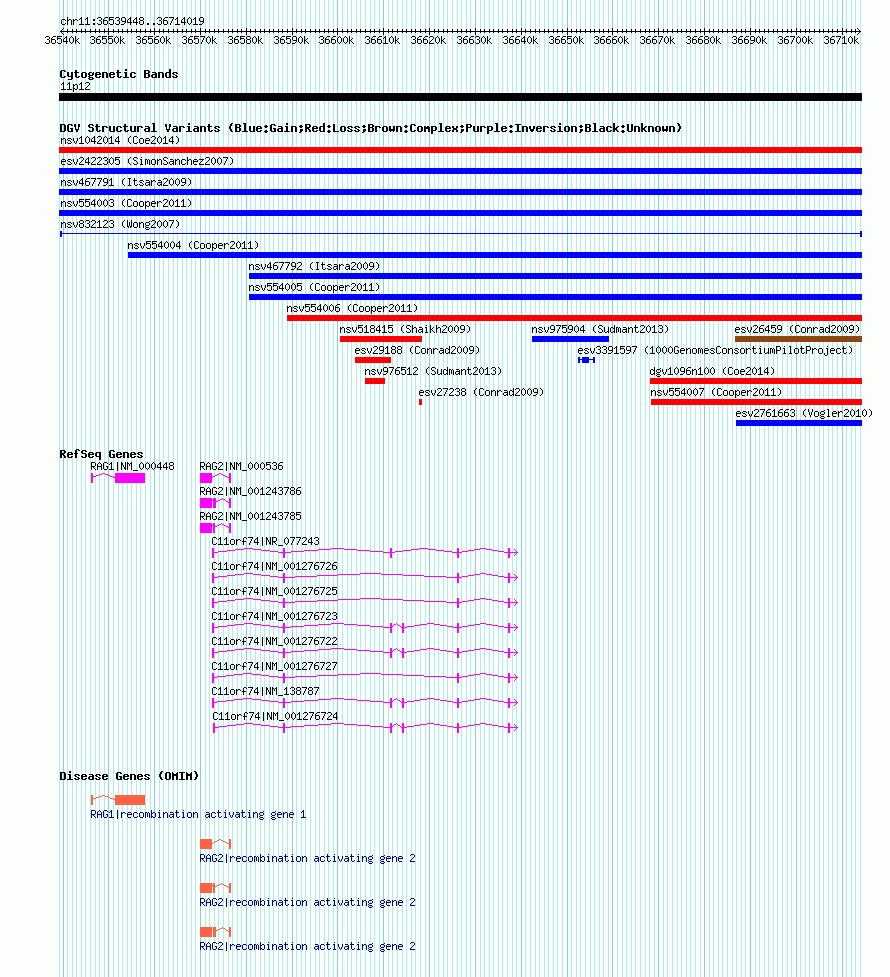The height and width of the screenshot is (977, 890).
Task: Click the small blue esv3391597 variant glyph
Action: point(586,360)
